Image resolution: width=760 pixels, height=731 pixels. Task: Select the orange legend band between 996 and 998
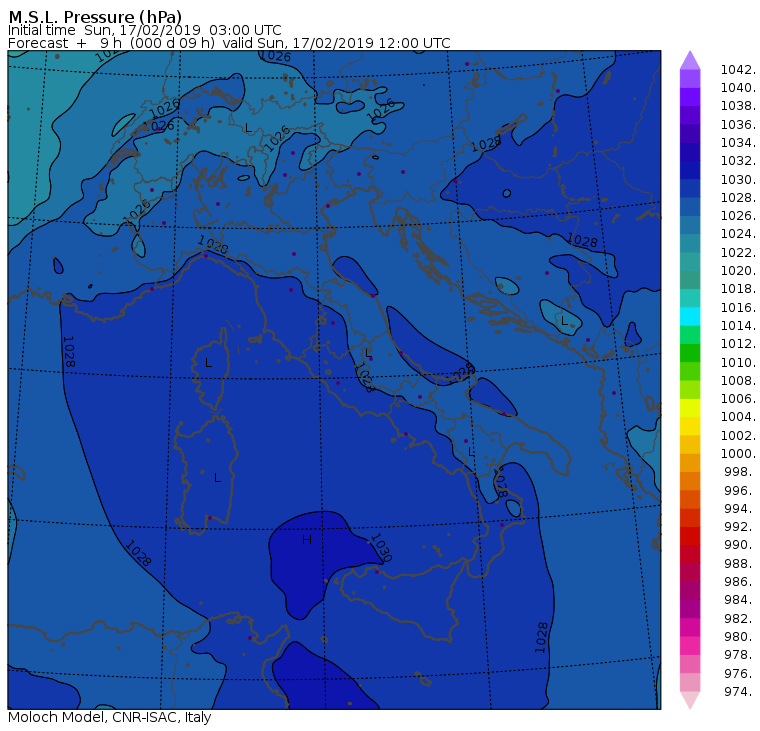click(x=690, y=481)
